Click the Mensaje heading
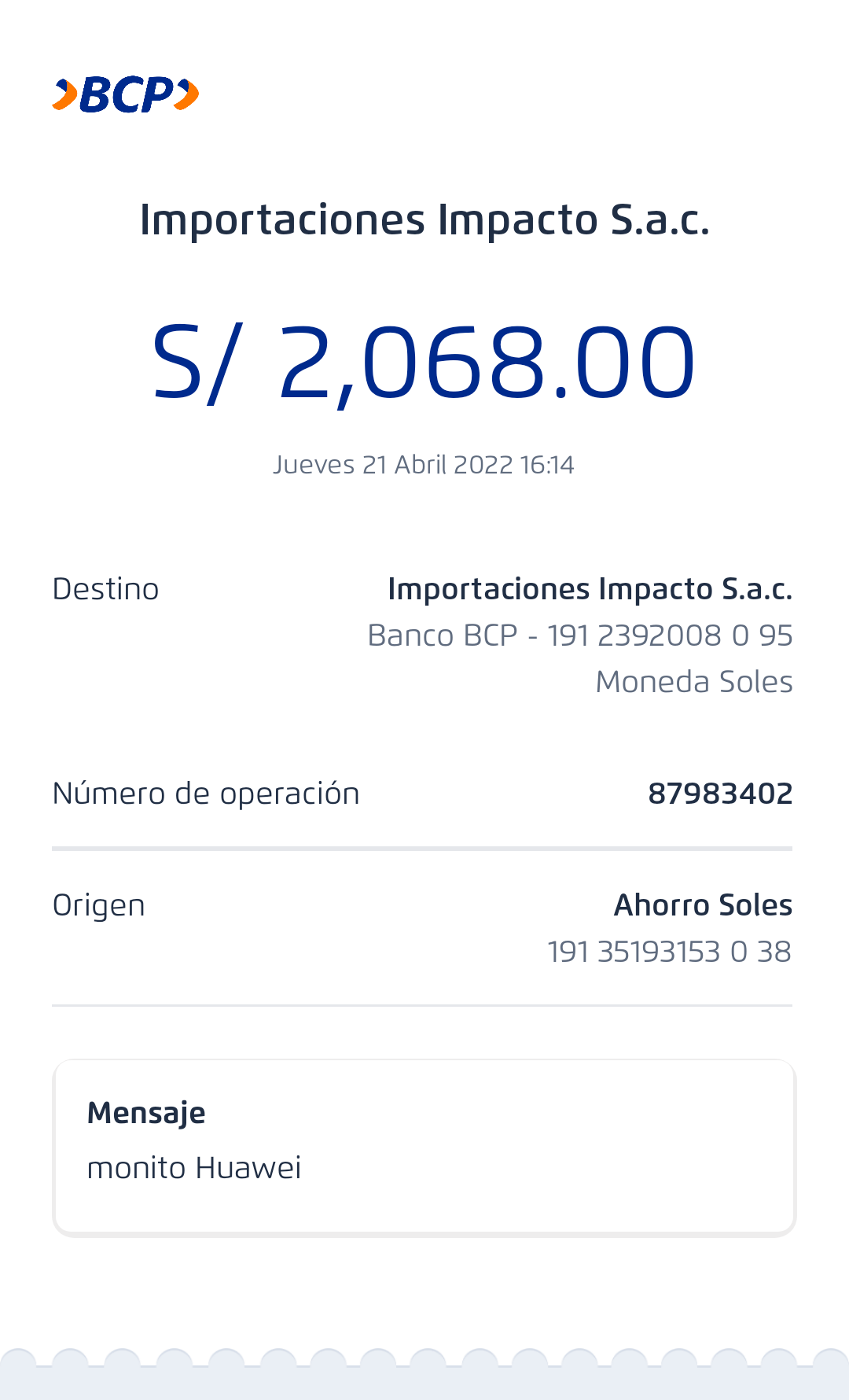 [146, 1113]
